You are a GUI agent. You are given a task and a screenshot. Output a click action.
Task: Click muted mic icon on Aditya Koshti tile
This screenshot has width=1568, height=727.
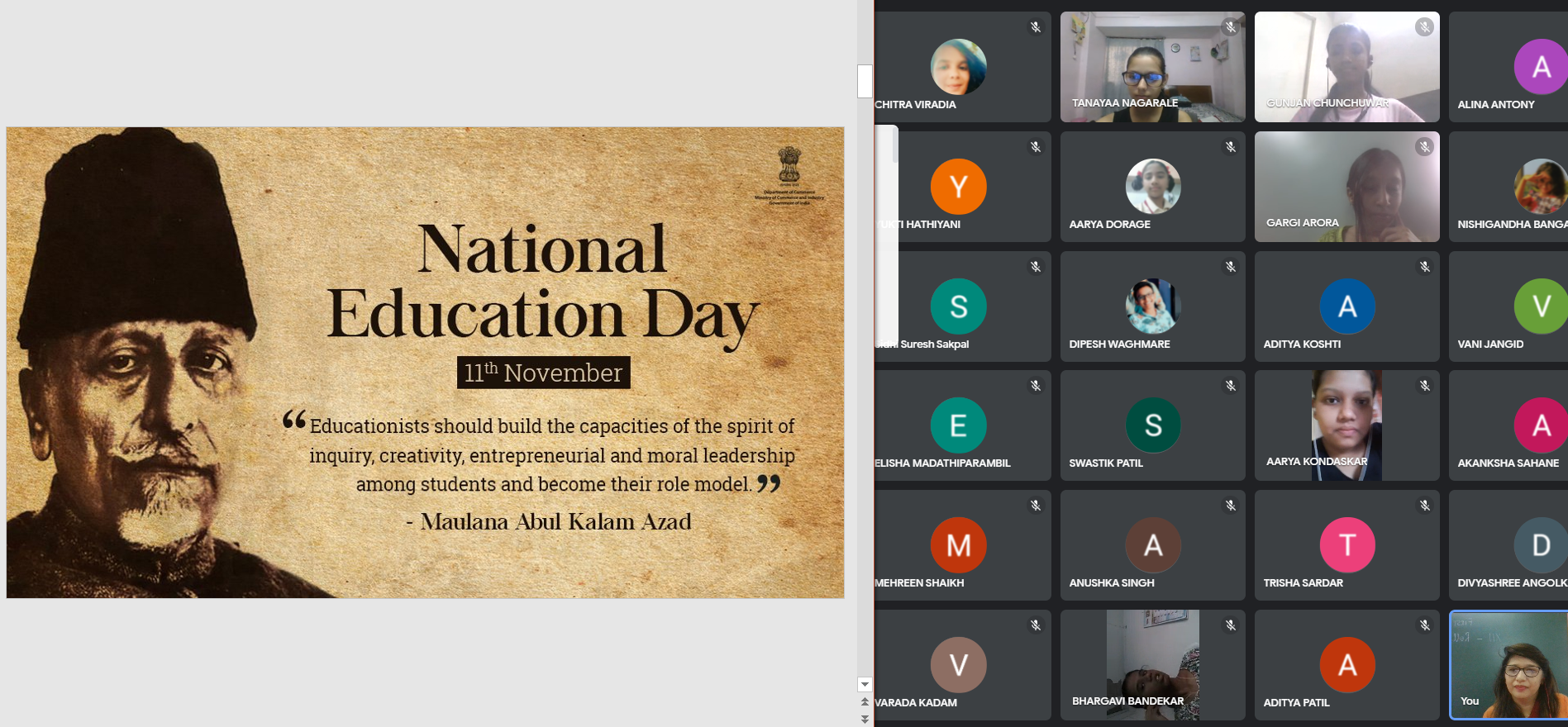(1424, 267)
